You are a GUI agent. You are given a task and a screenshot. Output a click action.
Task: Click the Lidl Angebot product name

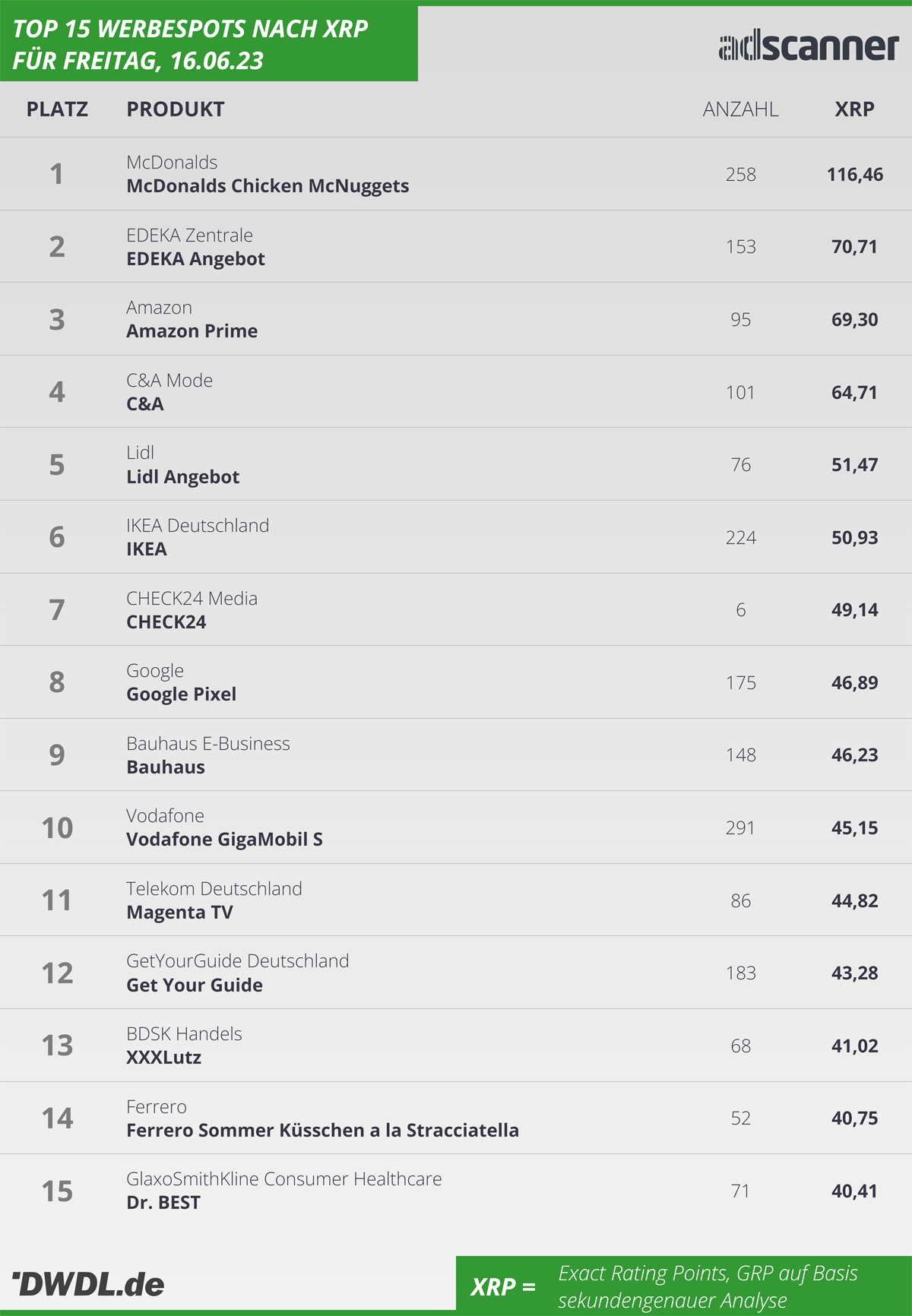[x=182, y=477]
